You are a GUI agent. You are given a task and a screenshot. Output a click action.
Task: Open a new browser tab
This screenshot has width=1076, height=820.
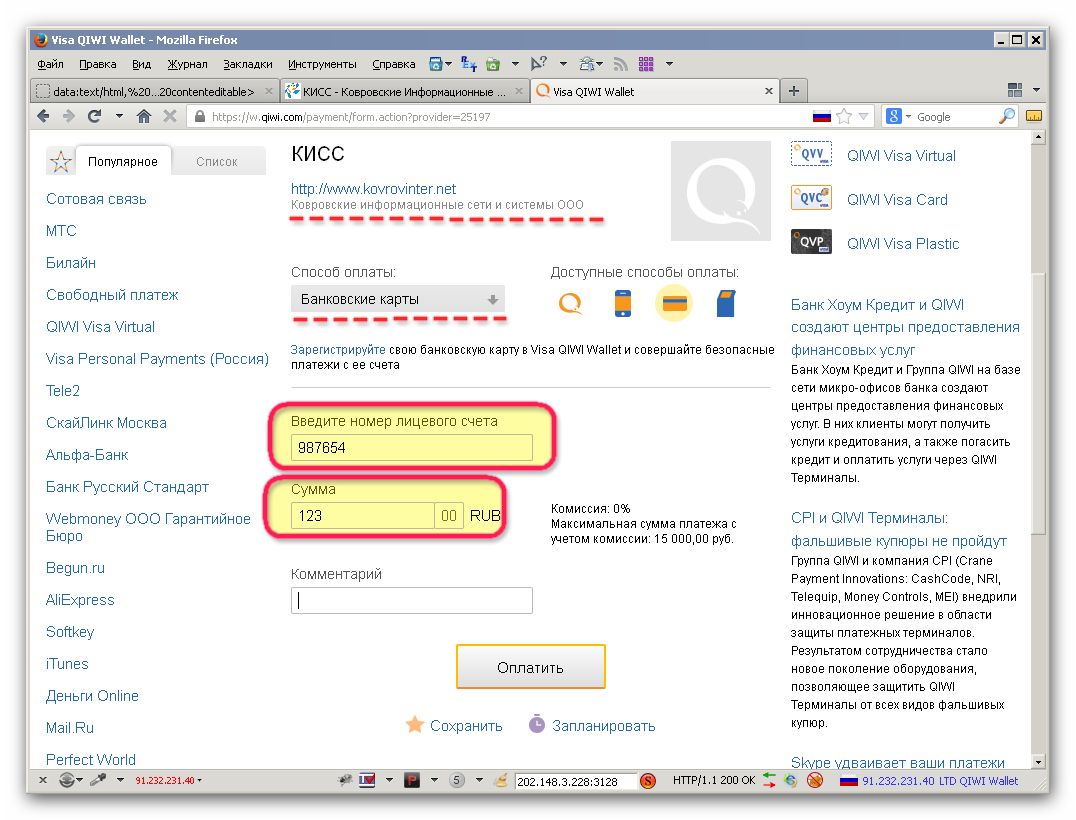[x=793, y=91]
